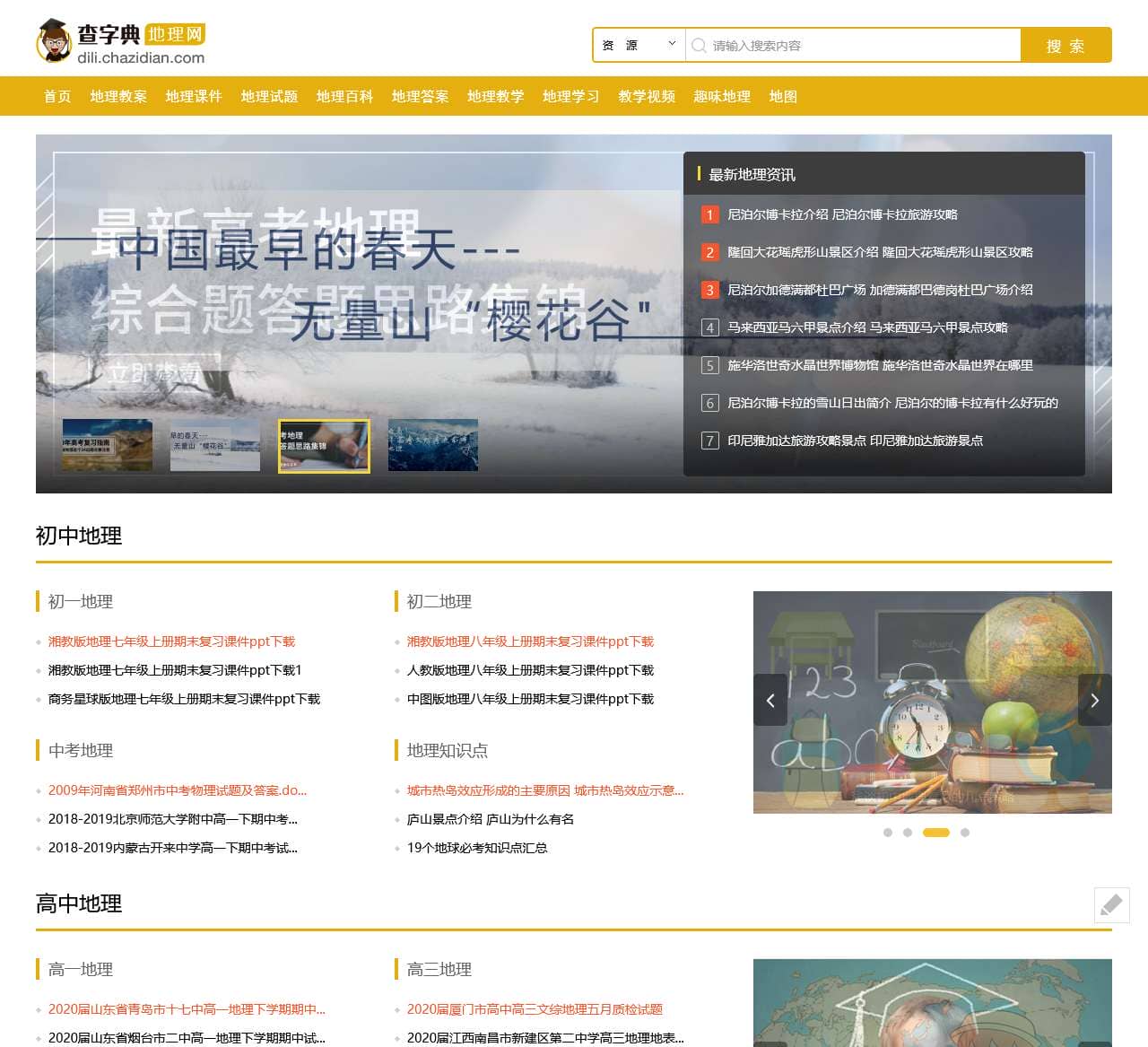Open the 资源 search category dropdown
Screen dimensions: 1148x1047
coord(639,45)
